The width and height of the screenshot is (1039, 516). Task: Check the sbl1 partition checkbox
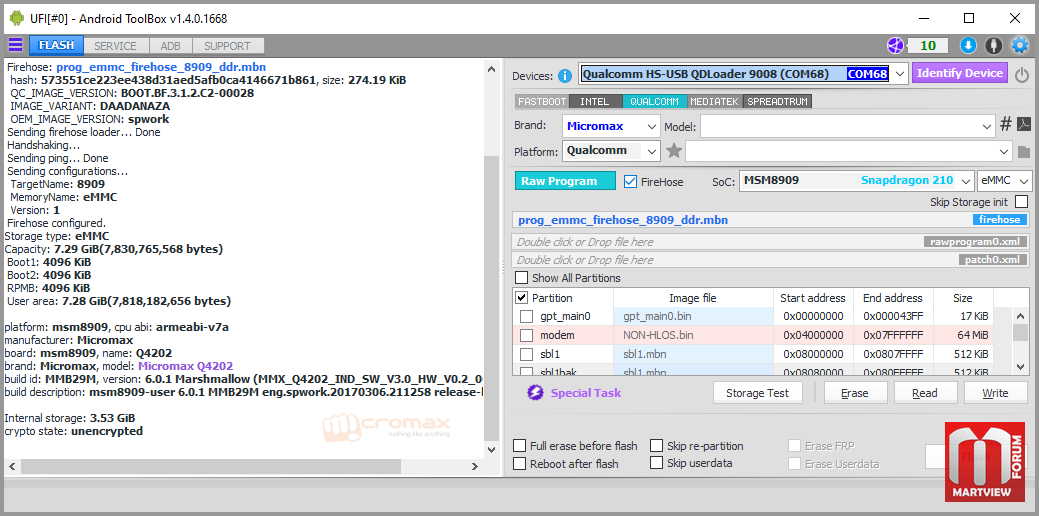coord(526,354)
